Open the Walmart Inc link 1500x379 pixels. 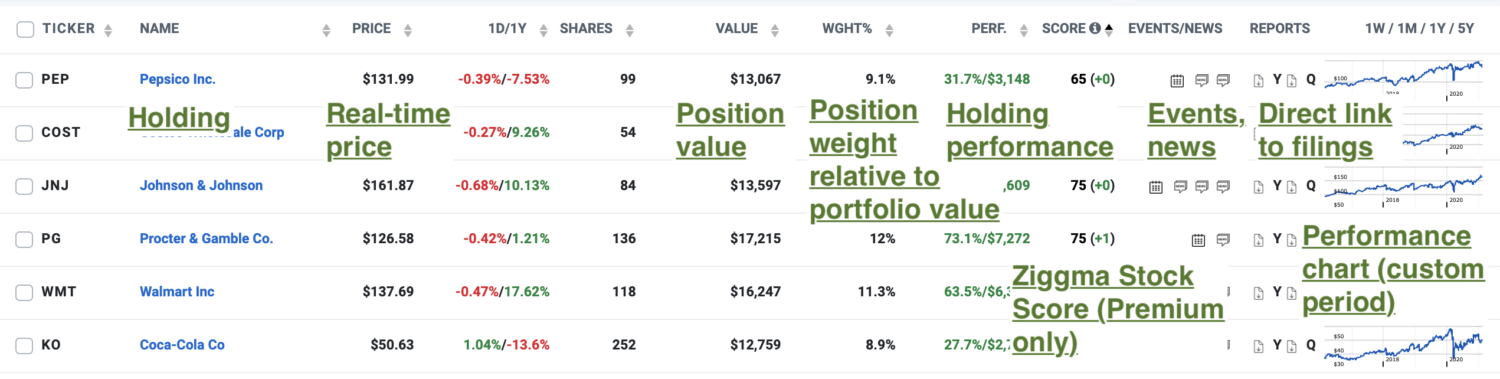point(177,292)
